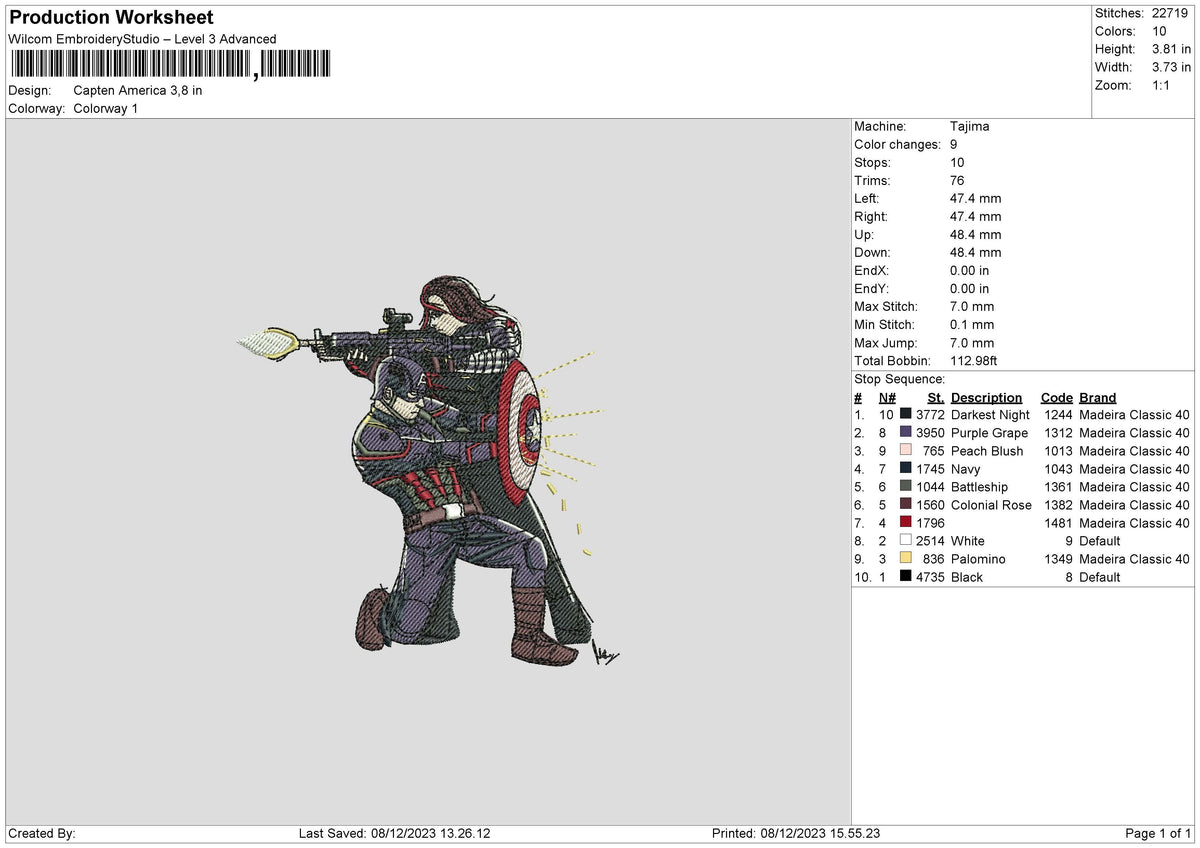Screen dimensions: 1200x848
Task: Click the 'Peach Blush' description
Action: click(987, 450)
